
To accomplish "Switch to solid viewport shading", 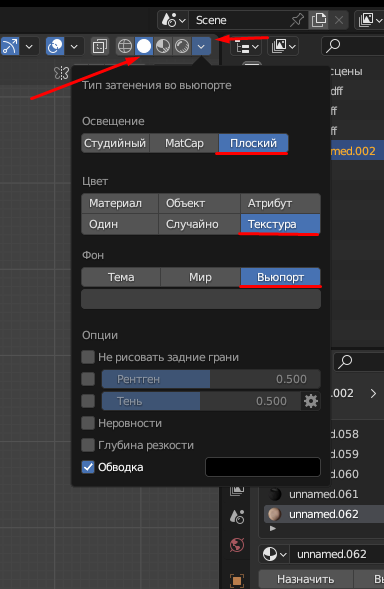I will (144, 47).
